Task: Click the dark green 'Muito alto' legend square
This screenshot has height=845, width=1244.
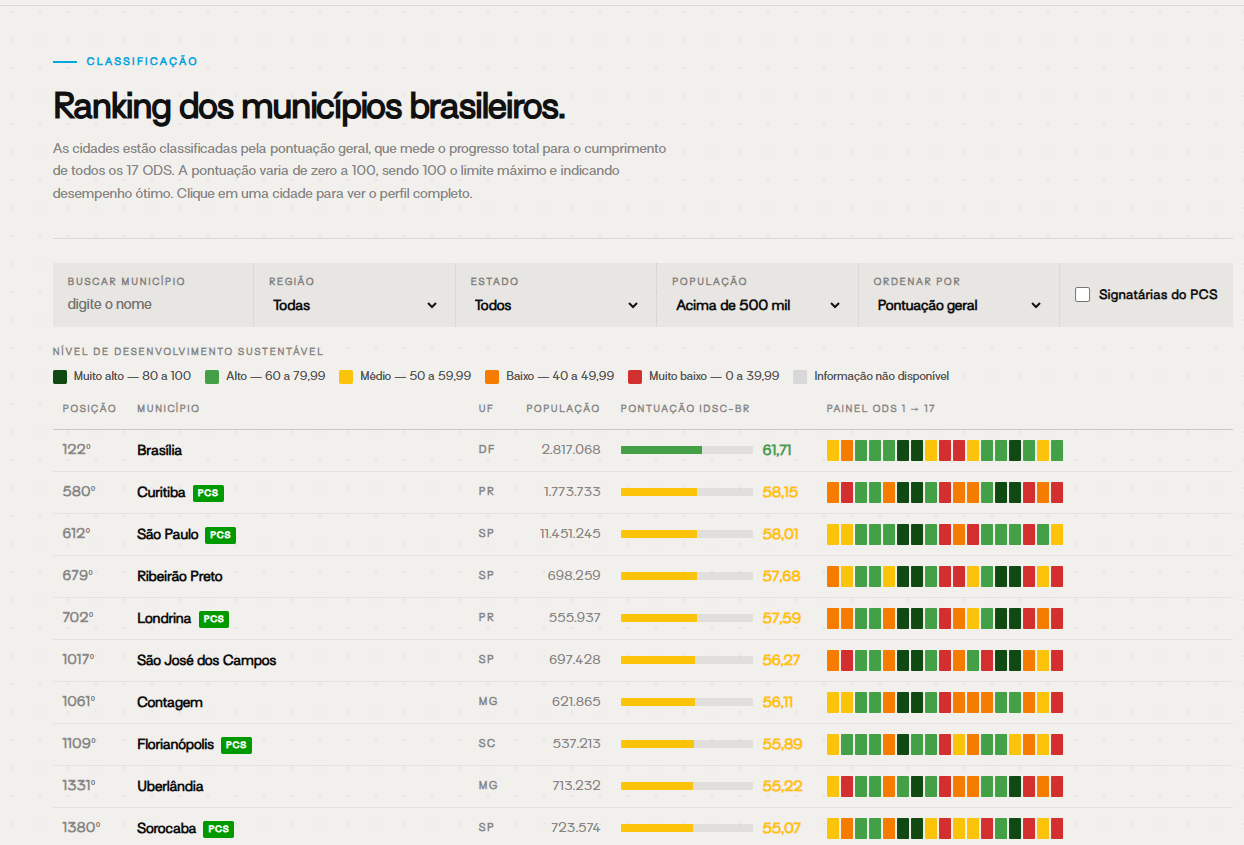Action: [60, 377]
